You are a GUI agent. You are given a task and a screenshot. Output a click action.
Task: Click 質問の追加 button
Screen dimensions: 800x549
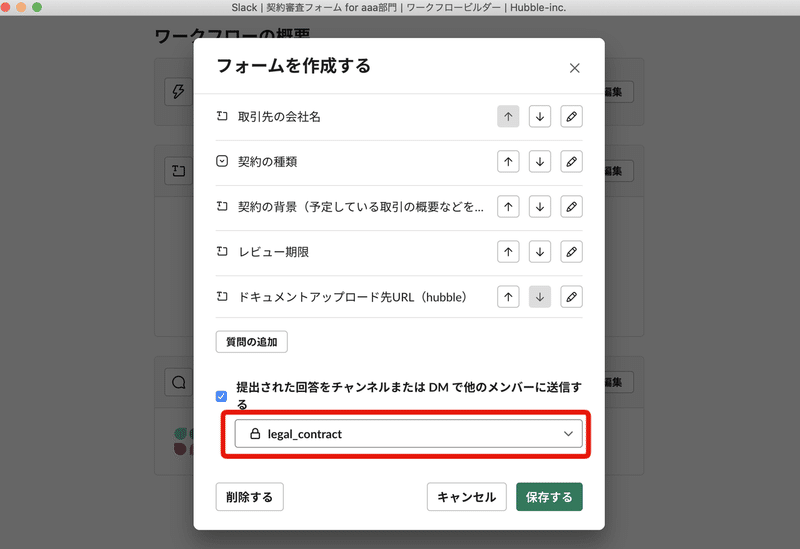click(x=252, y=342)
